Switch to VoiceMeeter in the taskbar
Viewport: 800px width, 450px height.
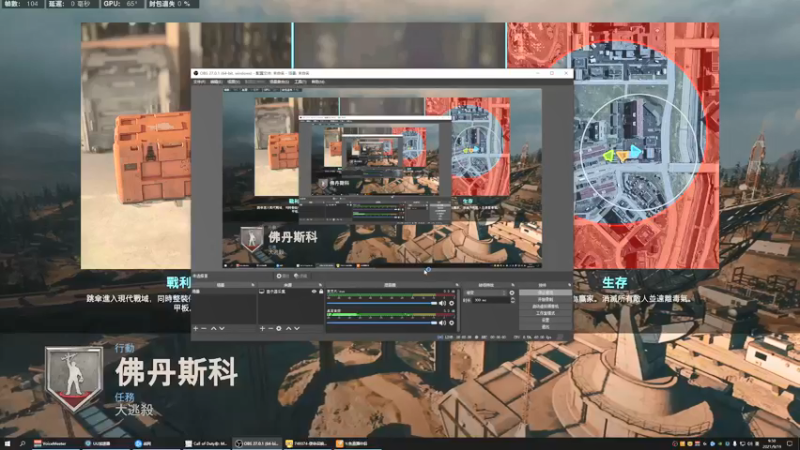pos(55,444)
